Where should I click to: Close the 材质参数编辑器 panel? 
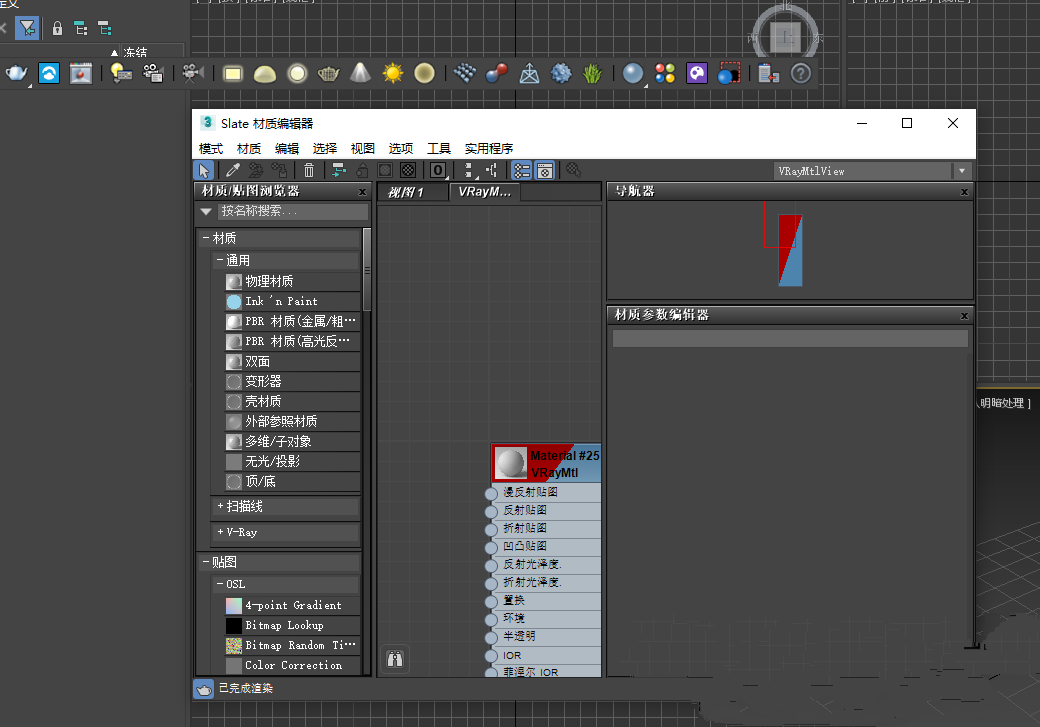(x=964, y=316)
